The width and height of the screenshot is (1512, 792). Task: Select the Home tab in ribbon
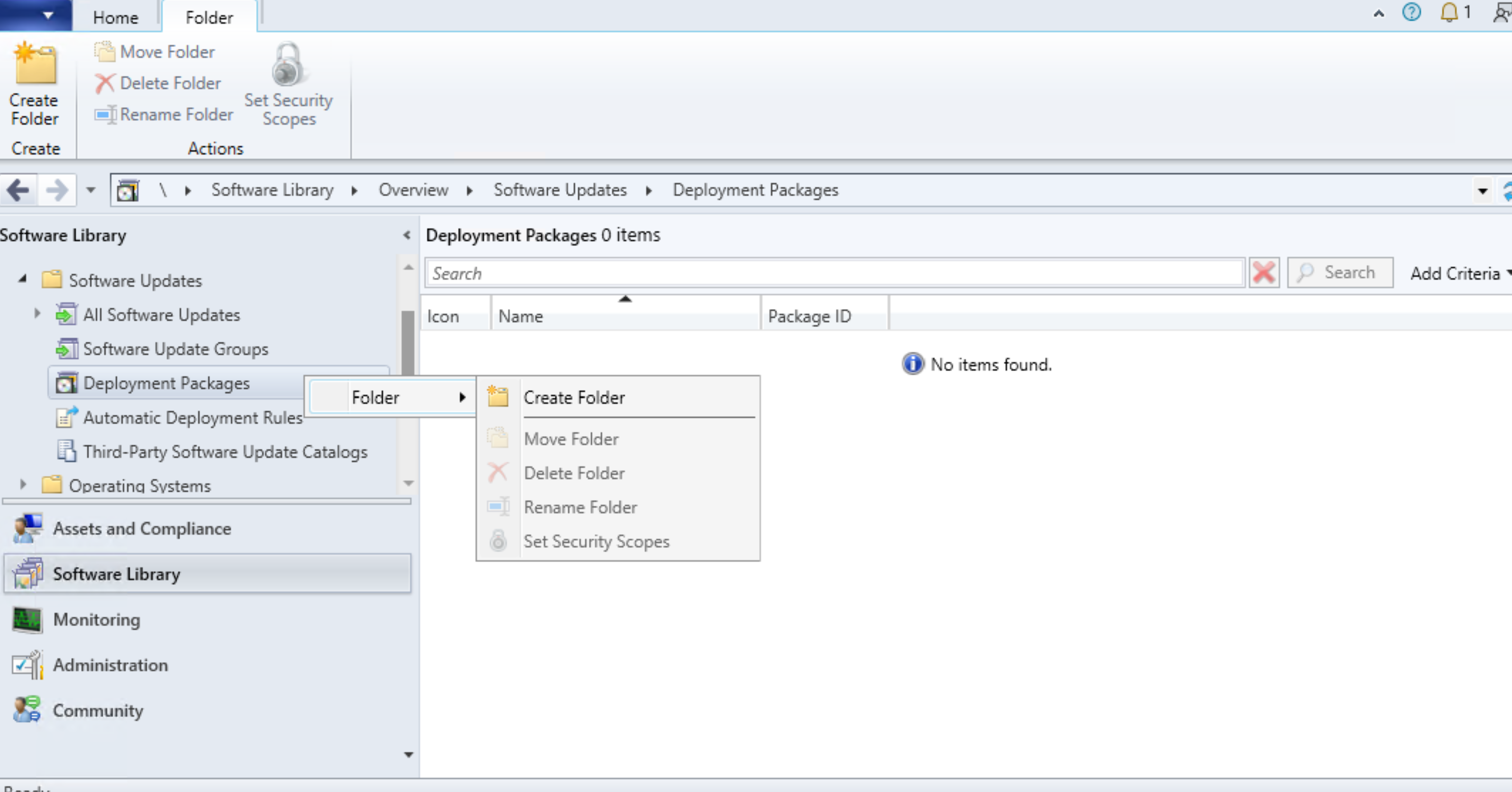coord(114,17)
